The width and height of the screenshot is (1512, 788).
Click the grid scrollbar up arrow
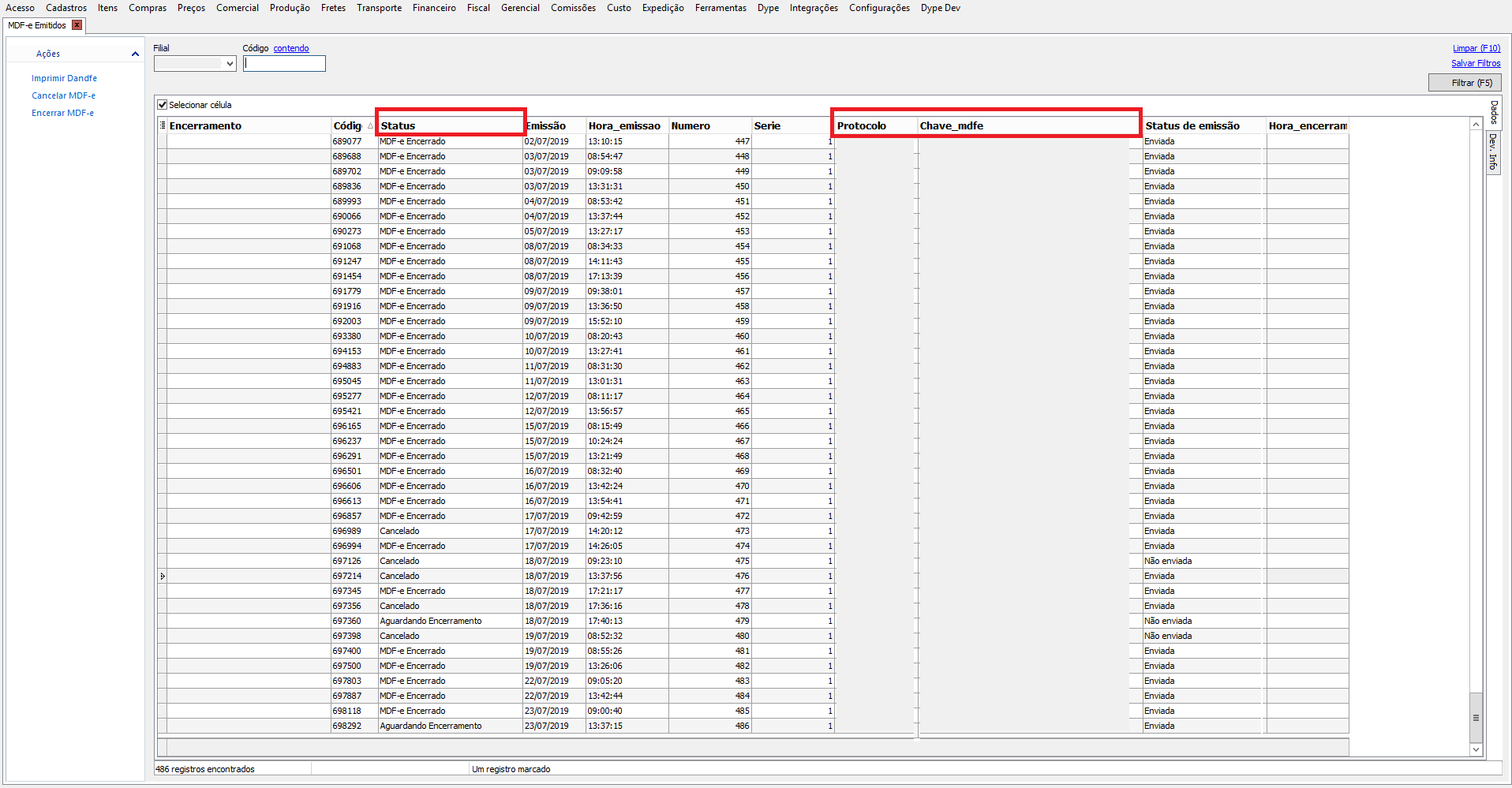click(x=1476, y=125)
